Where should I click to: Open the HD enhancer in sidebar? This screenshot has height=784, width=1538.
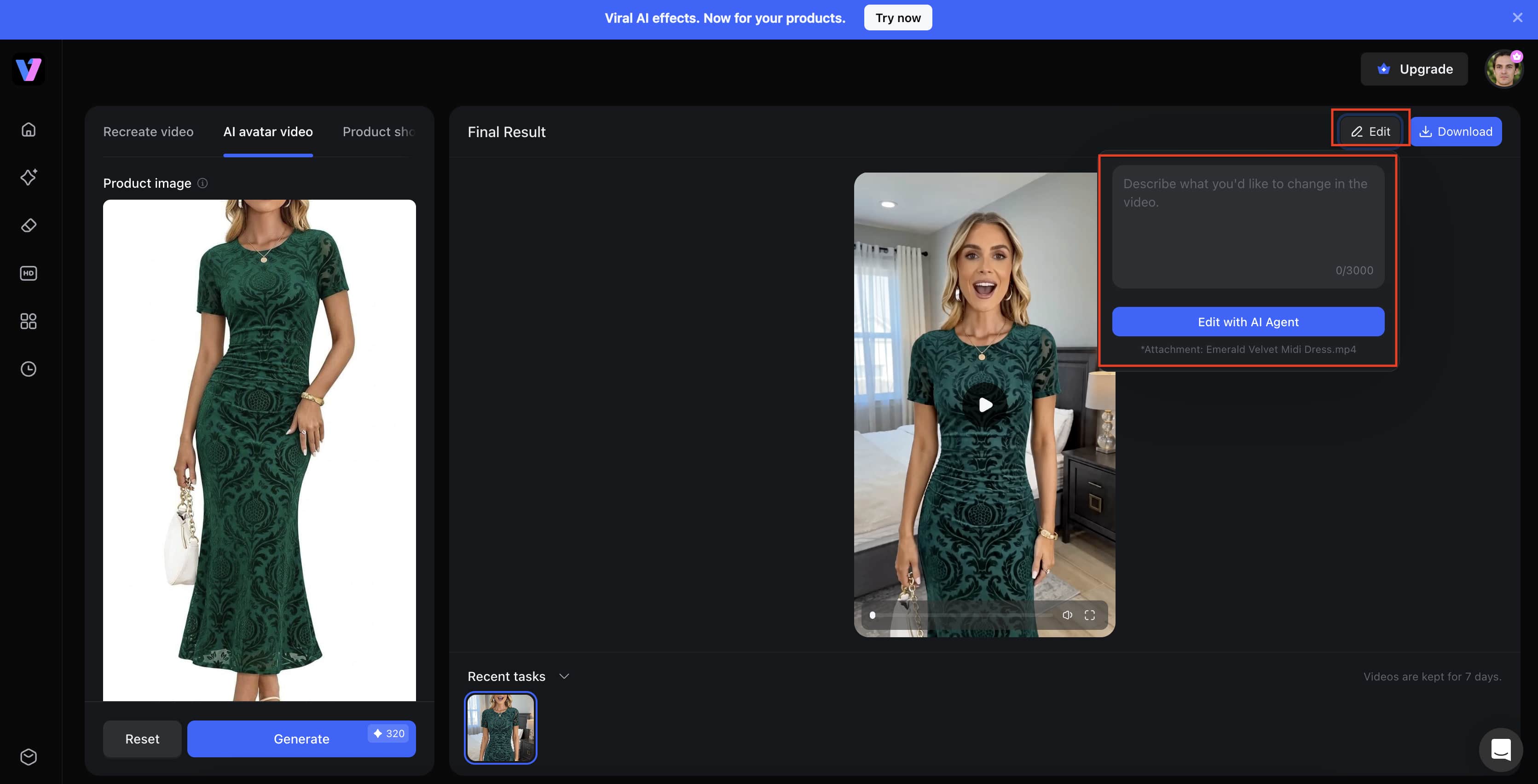pos(28,273)
